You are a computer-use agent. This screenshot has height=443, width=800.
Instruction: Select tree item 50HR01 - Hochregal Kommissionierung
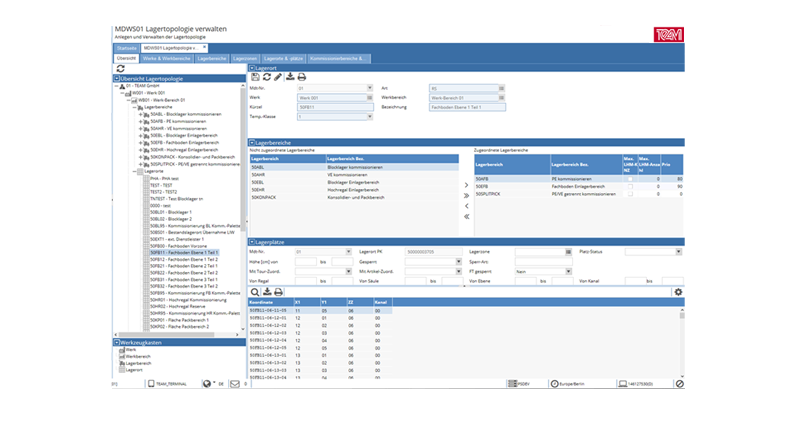(x=188, y=300)
